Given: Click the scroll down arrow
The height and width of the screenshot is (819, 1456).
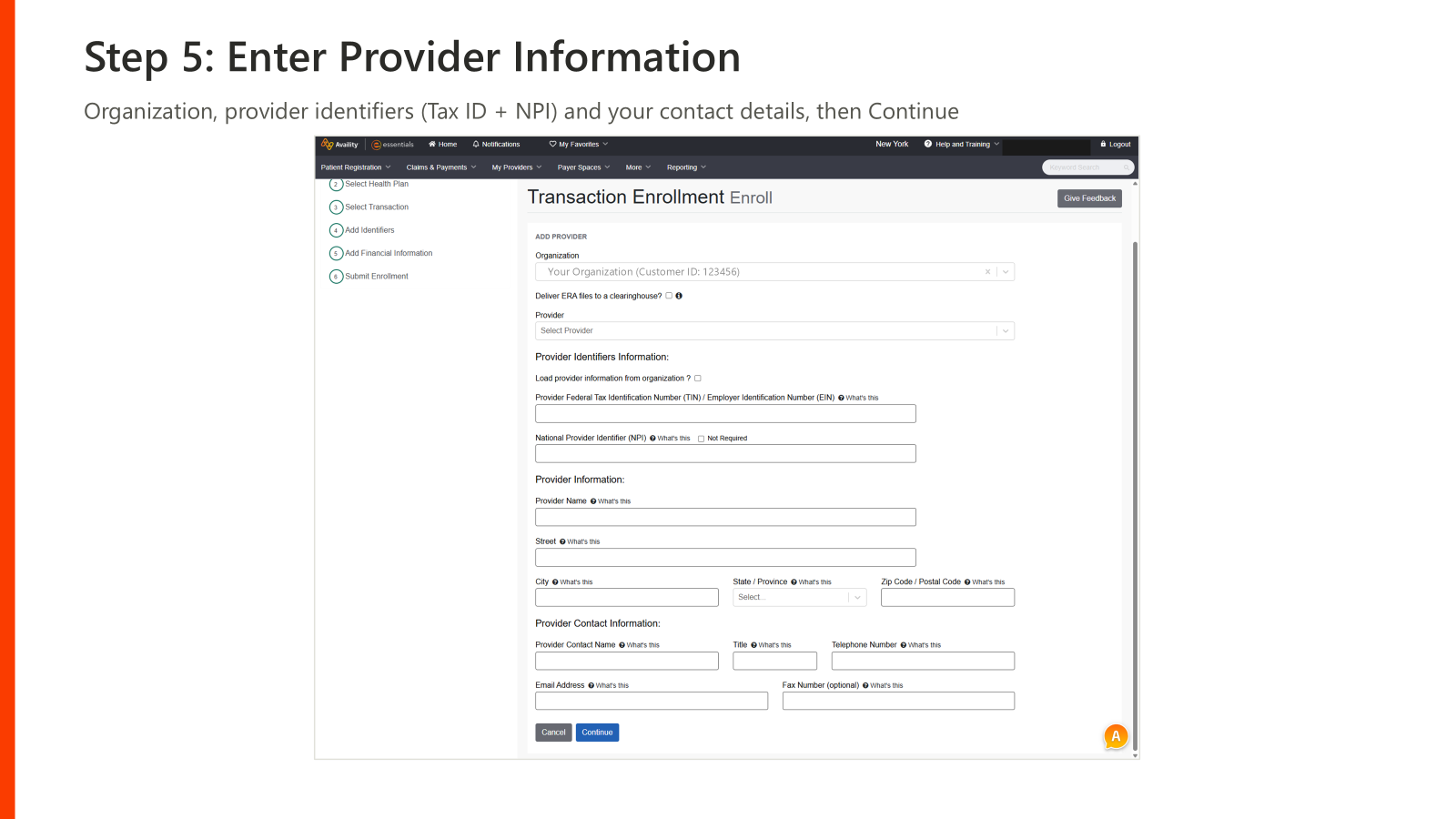Looking at the screenshot, I should coord(1135,755).
